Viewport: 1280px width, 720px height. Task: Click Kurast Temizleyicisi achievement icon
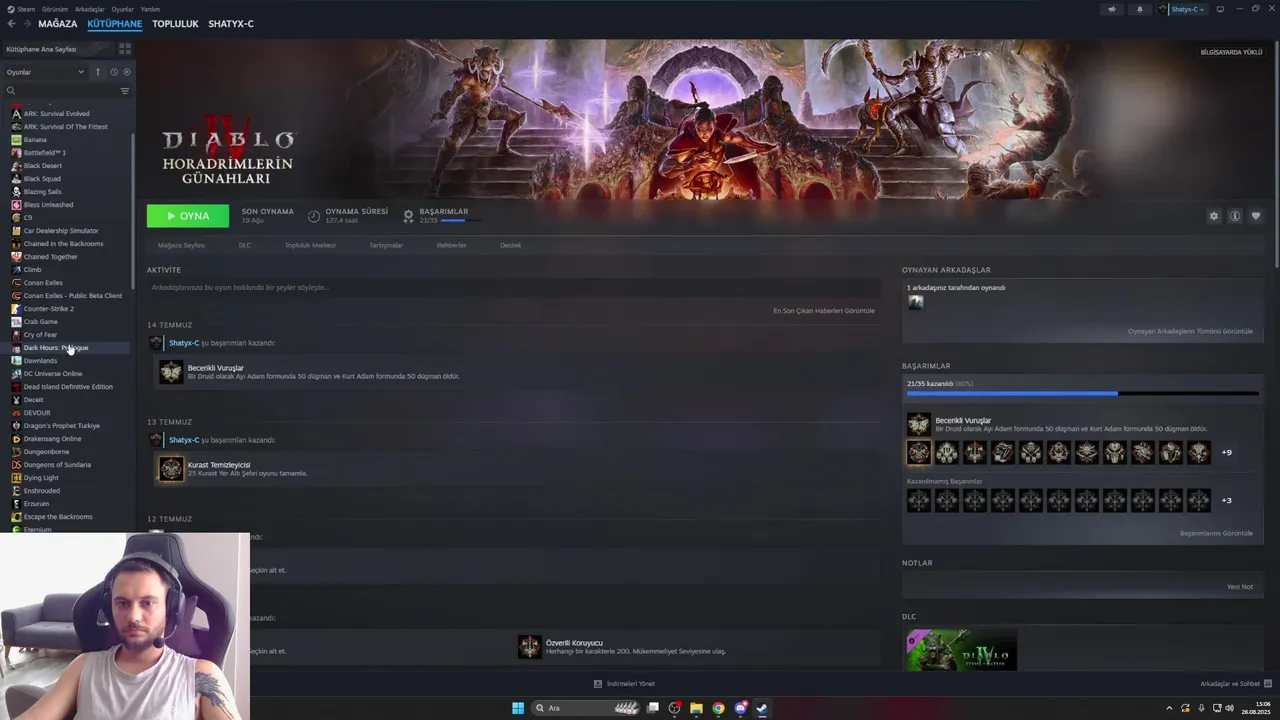[171, 469]
